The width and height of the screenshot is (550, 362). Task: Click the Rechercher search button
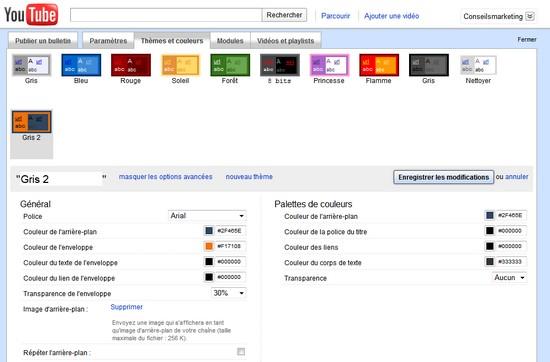coord(284,15)
